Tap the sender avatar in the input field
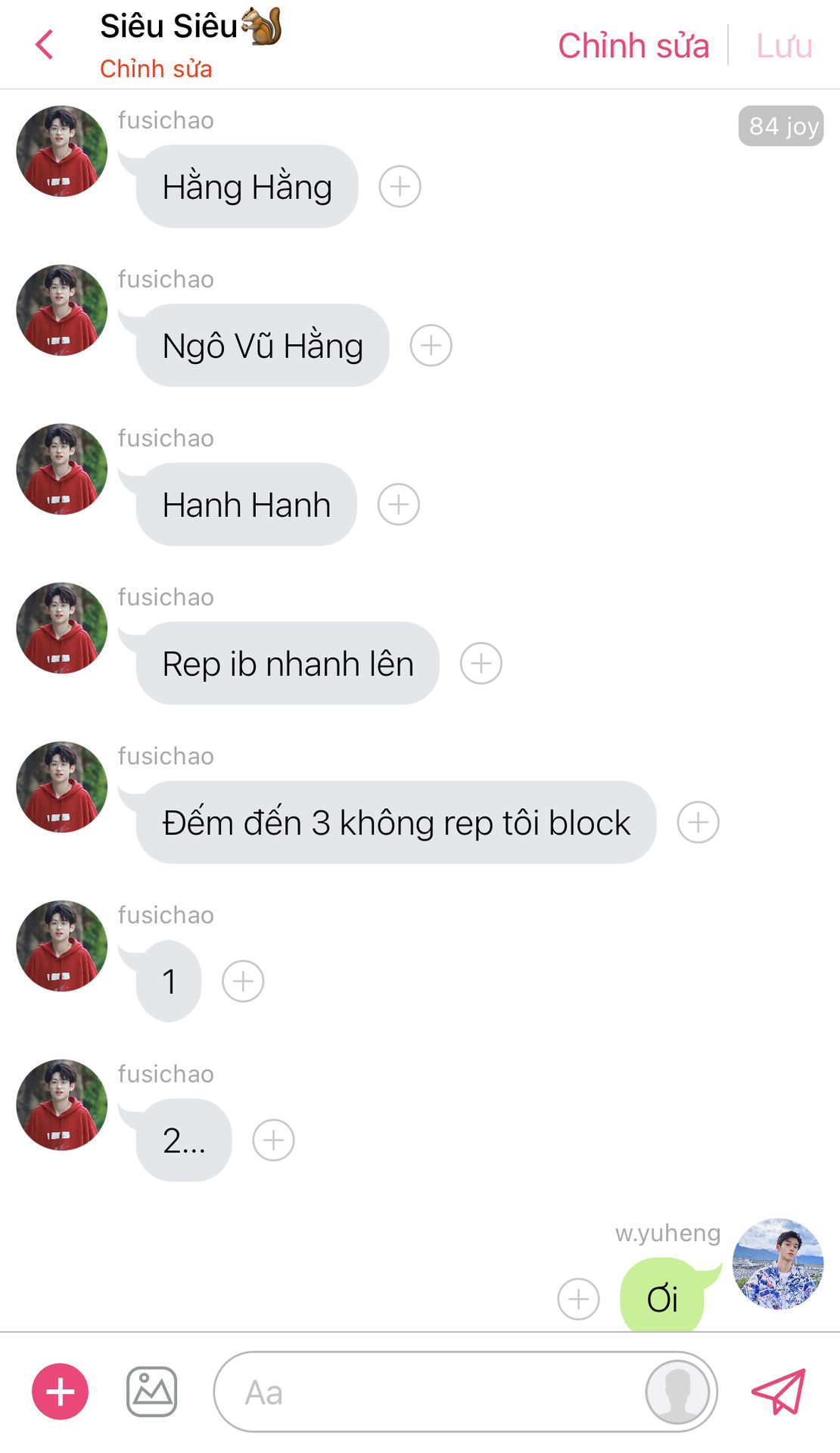Viewport: 840px width, 1453px height. 678,1392
